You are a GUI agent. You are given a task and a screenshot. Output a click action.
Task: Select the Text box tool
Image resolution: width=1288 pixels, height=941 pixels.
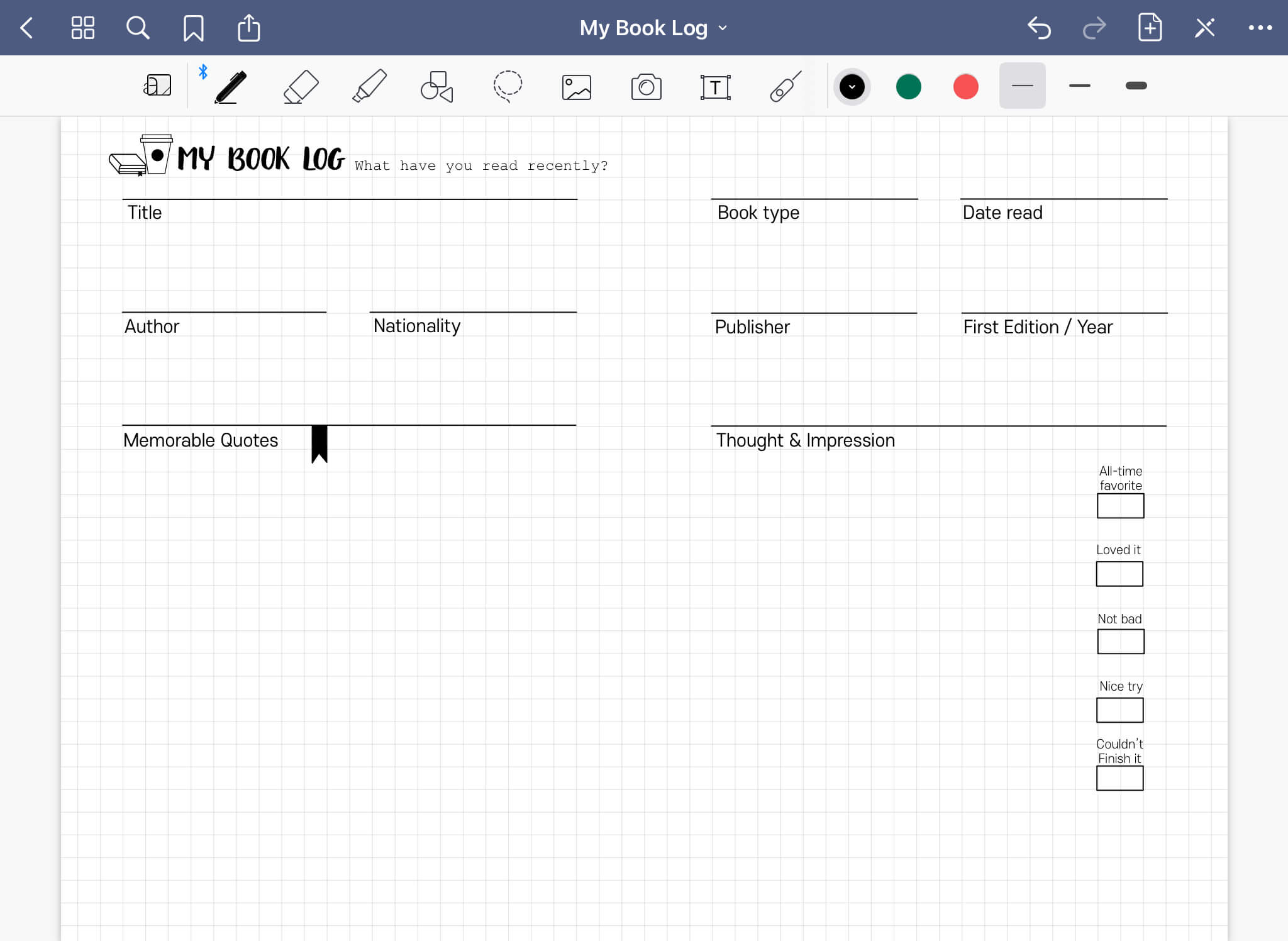[x=715, y=87]
